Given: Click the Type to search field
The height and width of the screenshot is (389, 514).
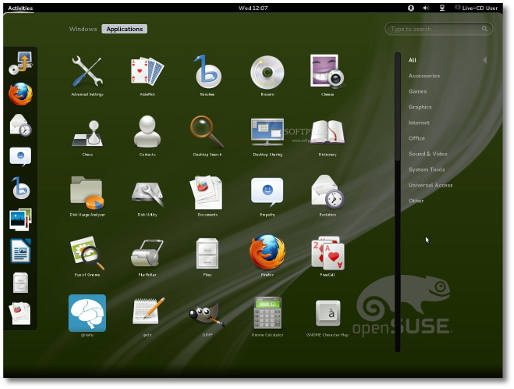Looking at the screenshot, I should [439, 29].
